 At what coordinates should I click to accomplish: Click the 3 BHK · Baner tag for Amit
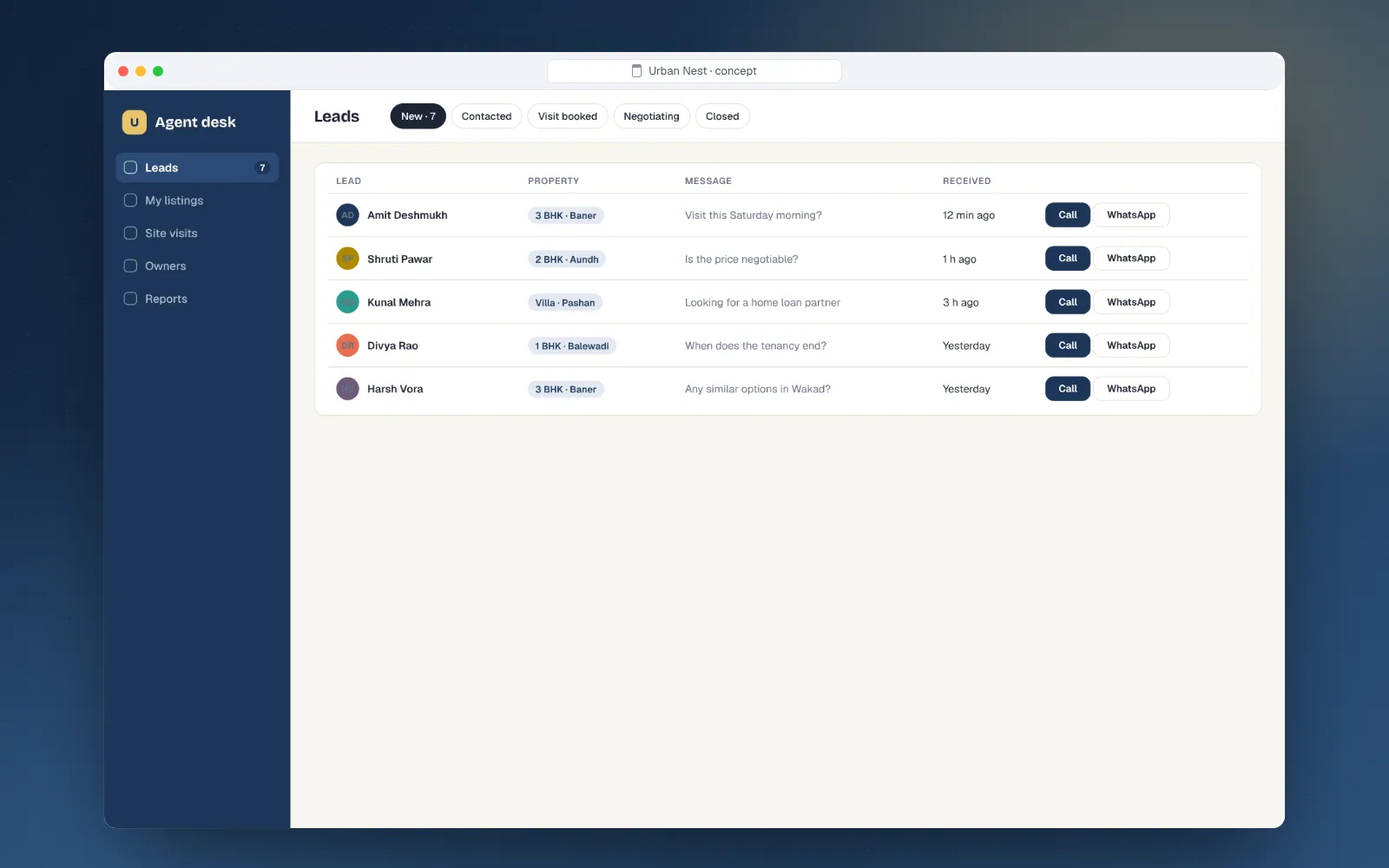click(566, 215)
